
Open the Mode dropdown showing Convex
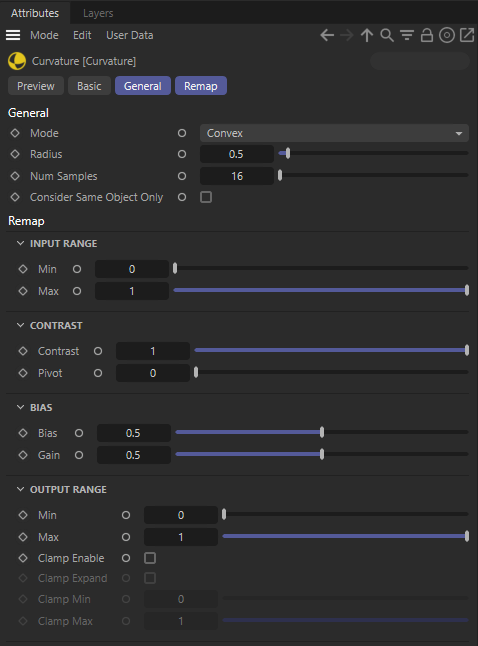[x=334, y=133]
